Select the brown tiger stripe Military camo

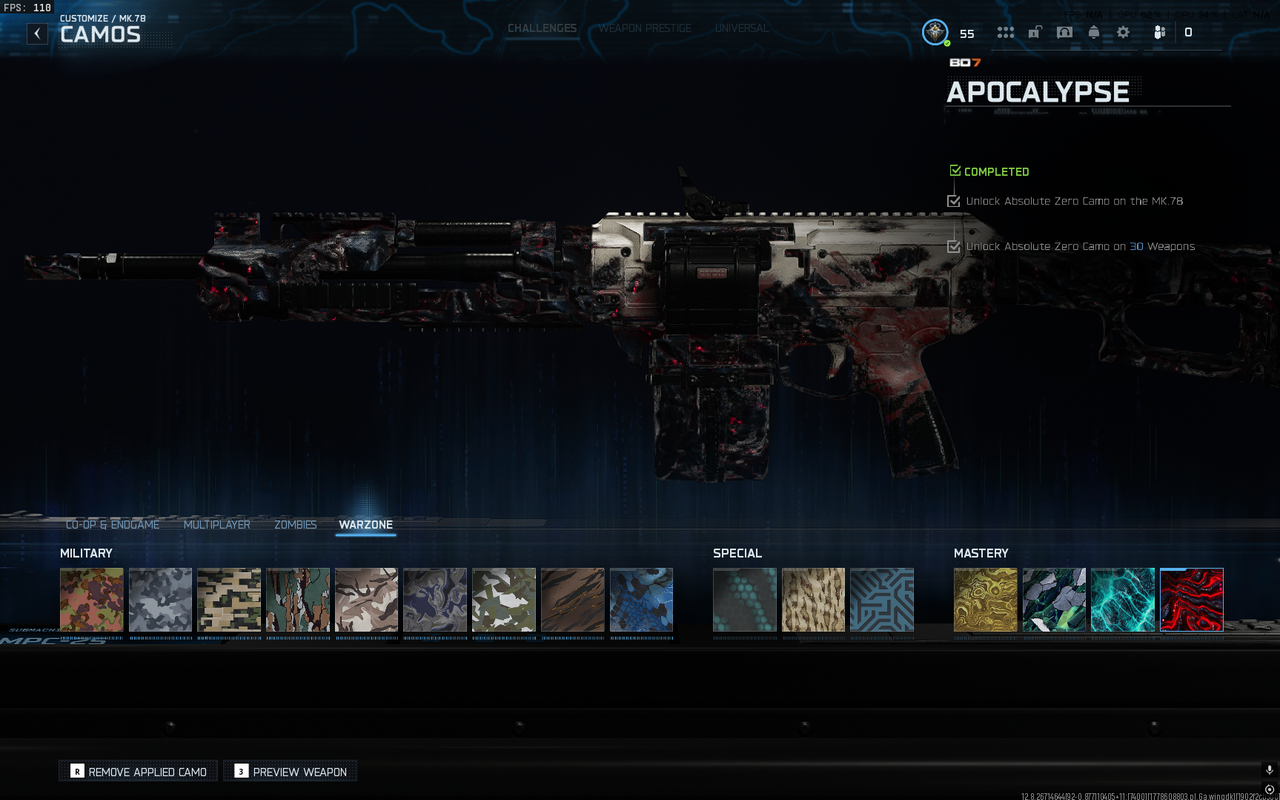click(573, 600)
